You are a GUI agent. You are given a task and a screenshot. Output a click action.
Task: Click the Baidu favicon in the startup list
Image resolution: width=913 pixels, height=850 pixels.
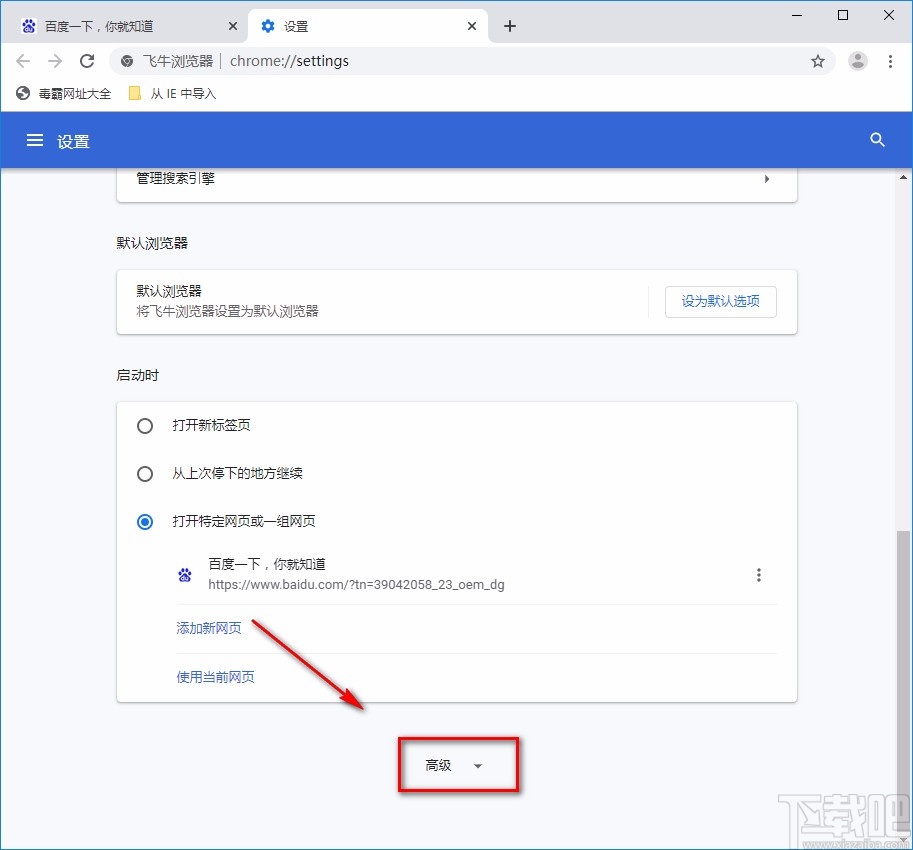pos(184,574)
